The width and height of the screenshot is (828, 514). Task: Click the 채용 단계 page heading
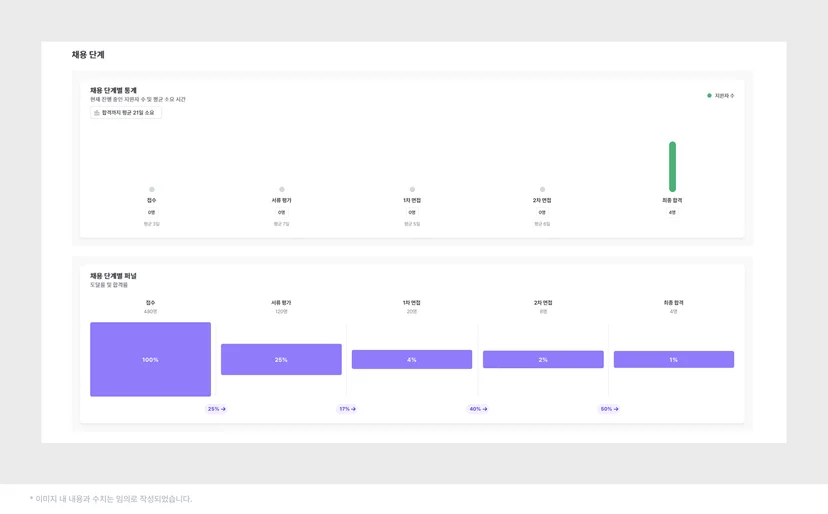88,54
